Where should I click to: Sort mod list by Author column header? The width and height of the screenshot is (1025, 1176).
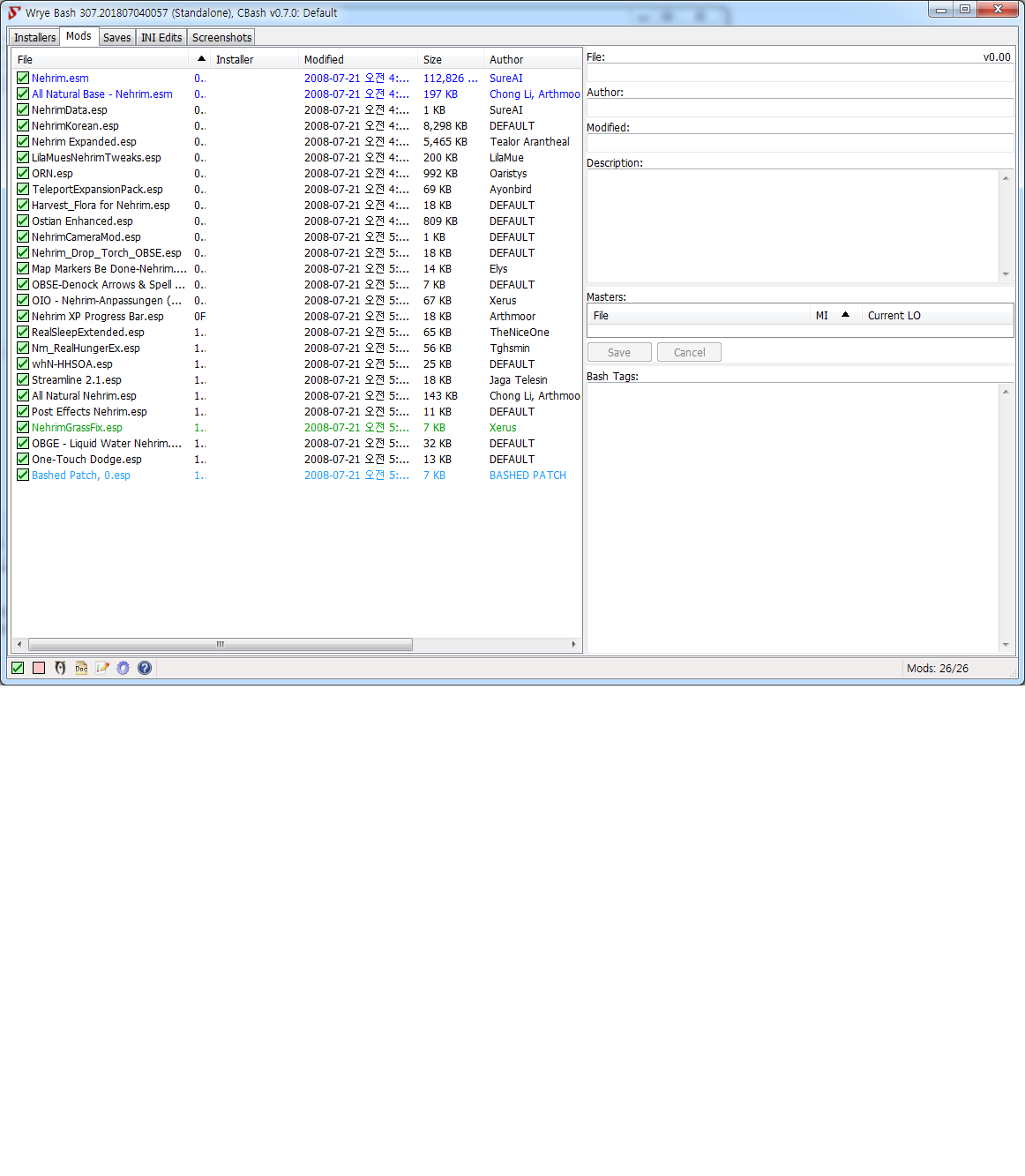(506, 59)
